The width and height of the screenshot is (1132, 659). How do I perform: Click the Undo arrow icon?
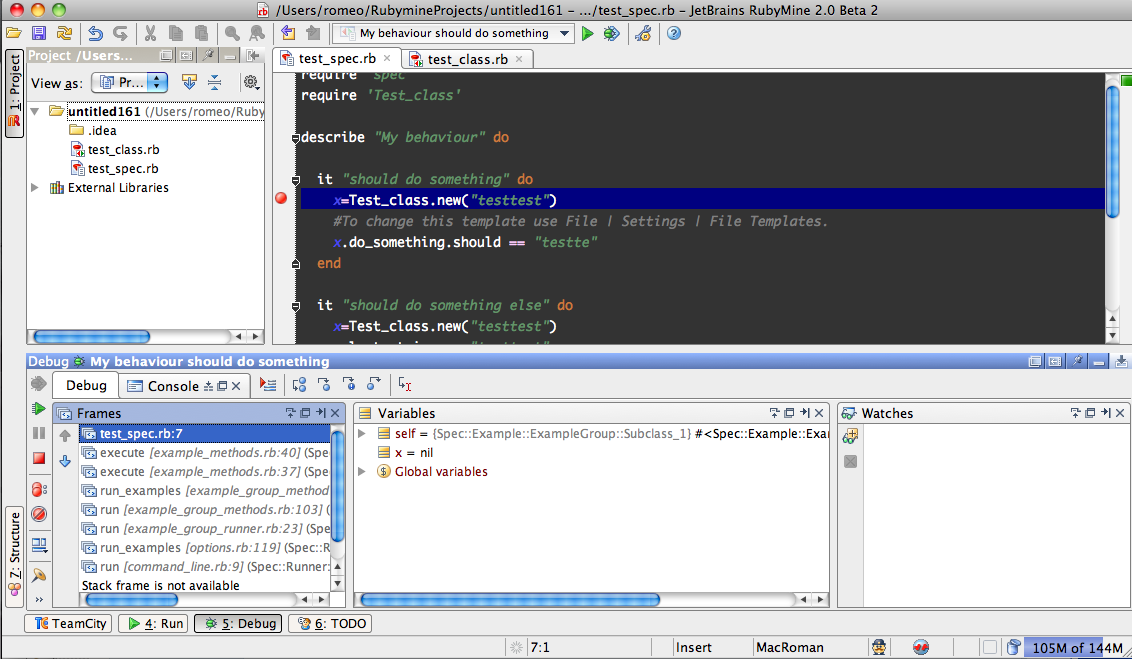click(x=95, y=33)
